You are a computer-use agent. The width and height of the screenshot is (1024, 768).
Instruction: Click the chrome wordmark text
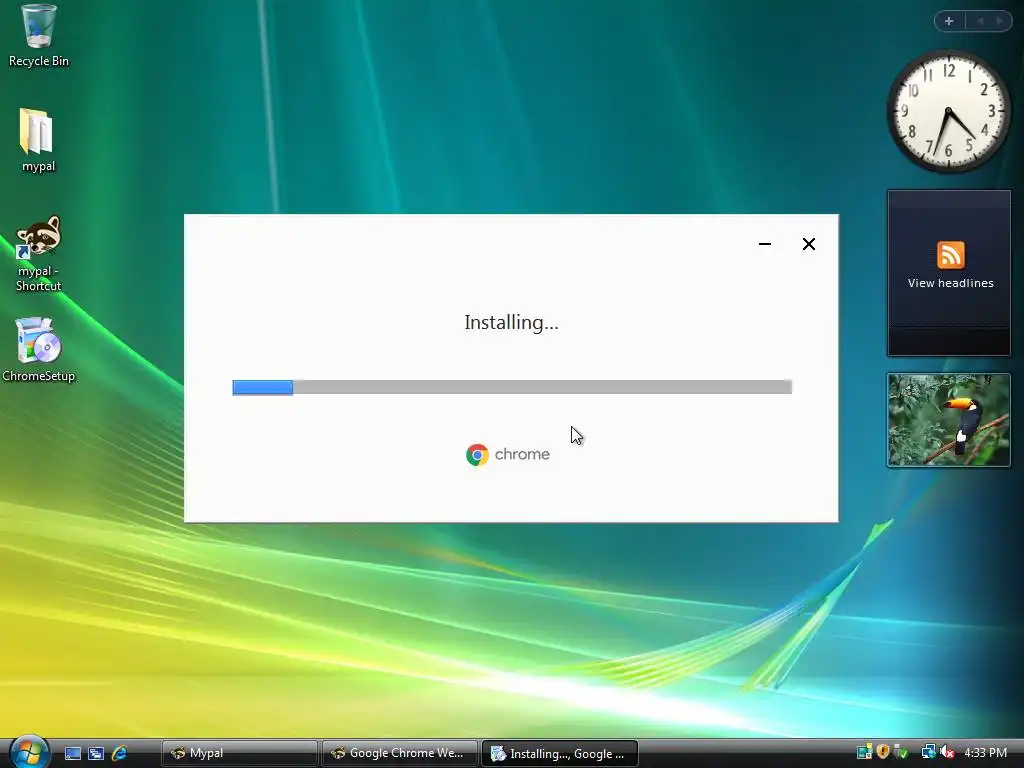click(522, 455)
